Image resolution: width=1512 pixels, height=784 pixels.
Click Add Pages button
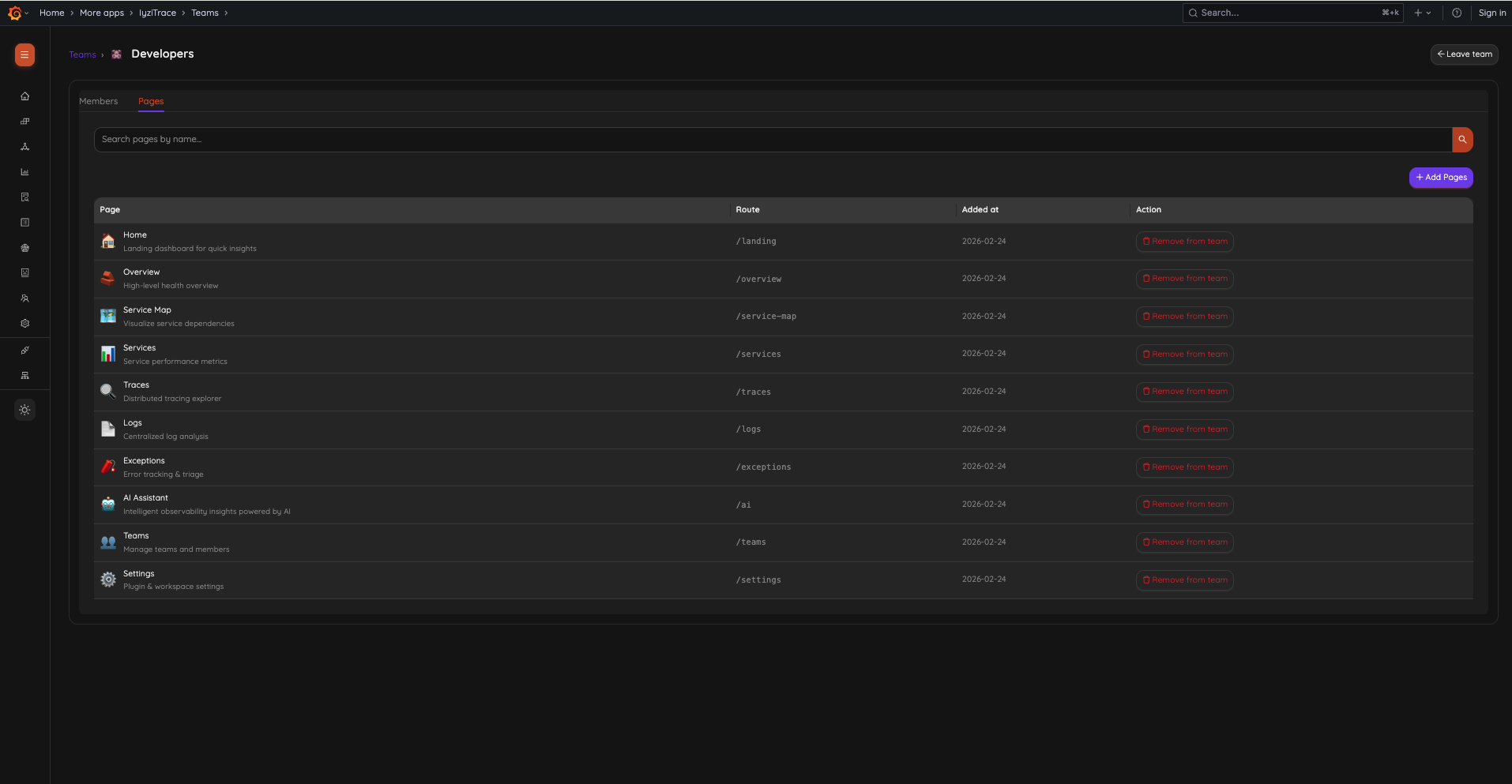(1441, 178)
